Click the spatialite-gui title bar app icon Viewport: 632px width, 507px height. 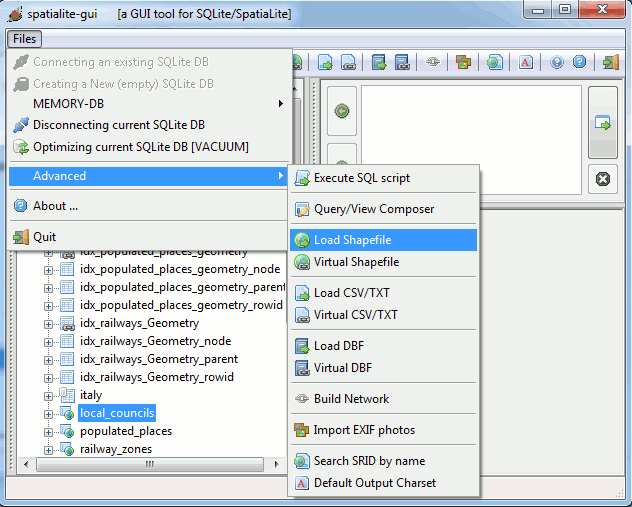click(x=15, y=14)
